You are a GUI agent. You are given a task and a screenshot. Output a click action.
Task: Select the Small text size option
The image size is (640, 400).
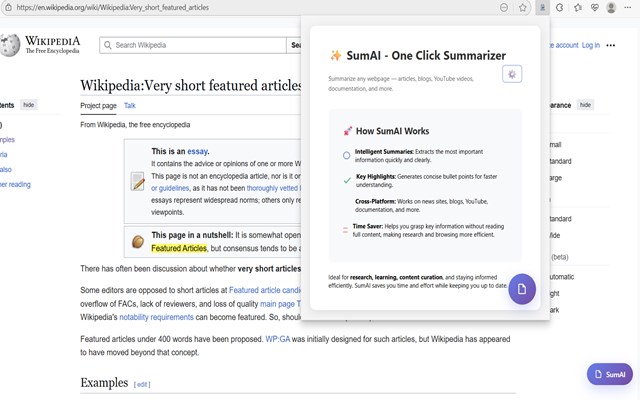tap(555, 144)
